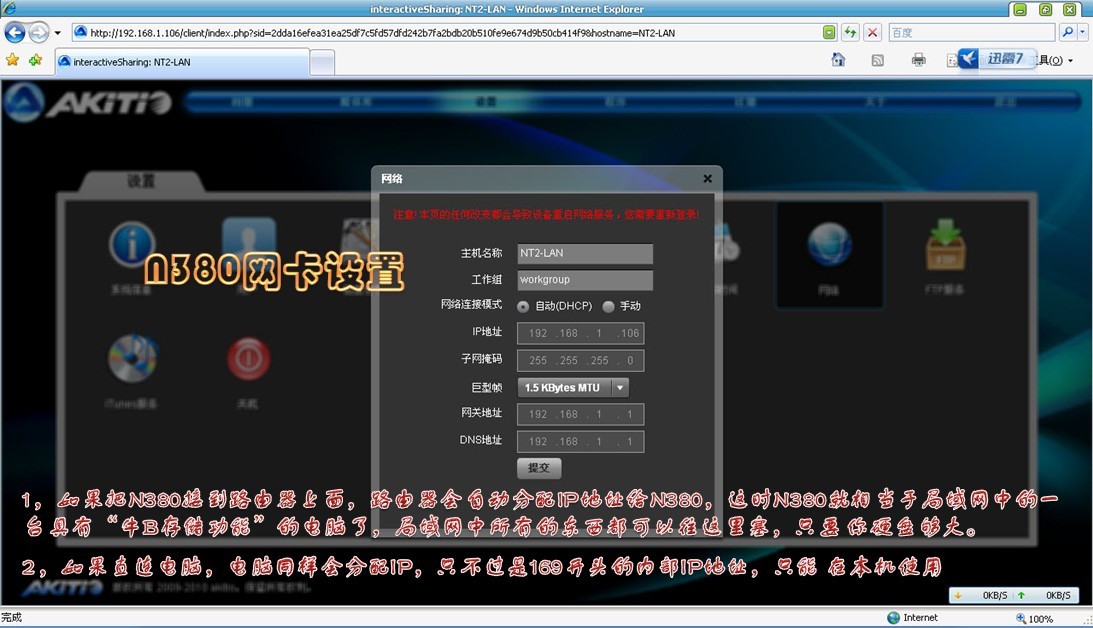Open the recent pages dropdown beside Forward

[x=58, y=33]
